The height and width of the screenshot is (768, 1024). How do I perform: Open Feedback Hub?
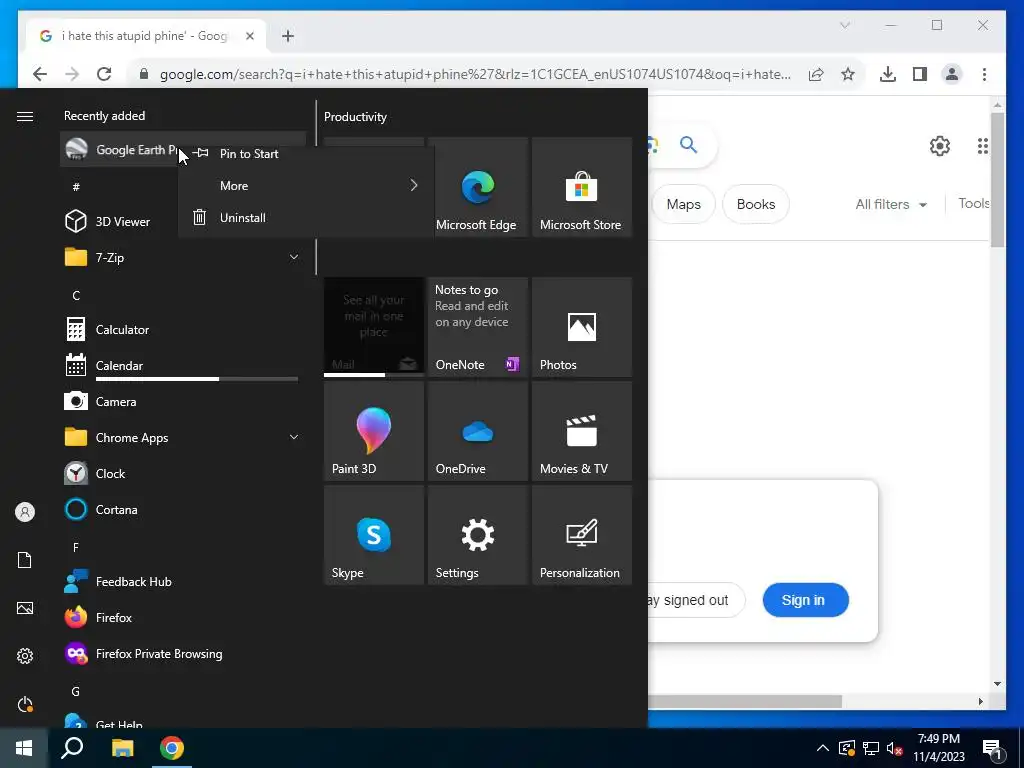183,581
